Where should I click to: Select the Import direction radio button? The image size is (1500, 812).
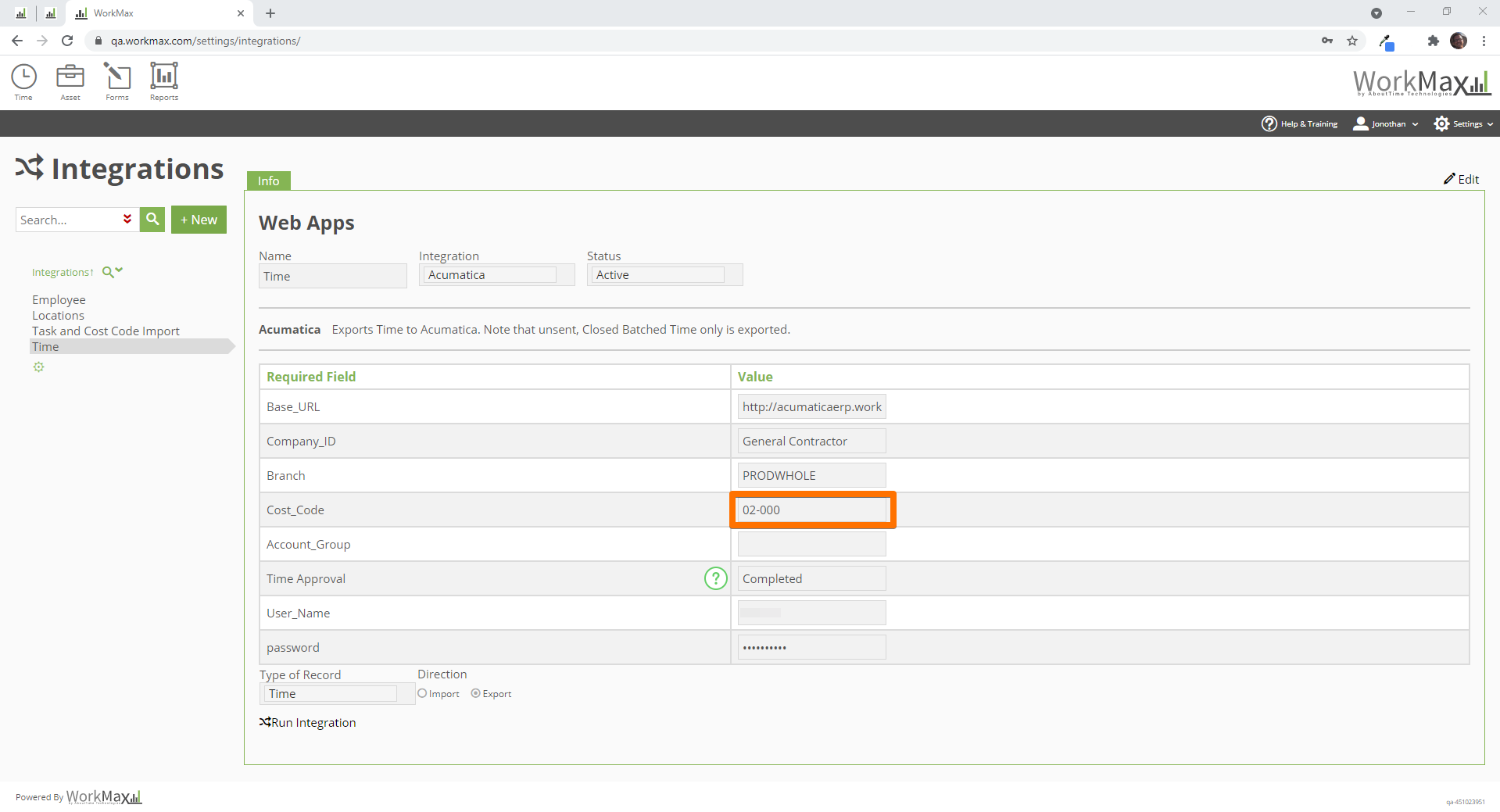coord(422,693)
